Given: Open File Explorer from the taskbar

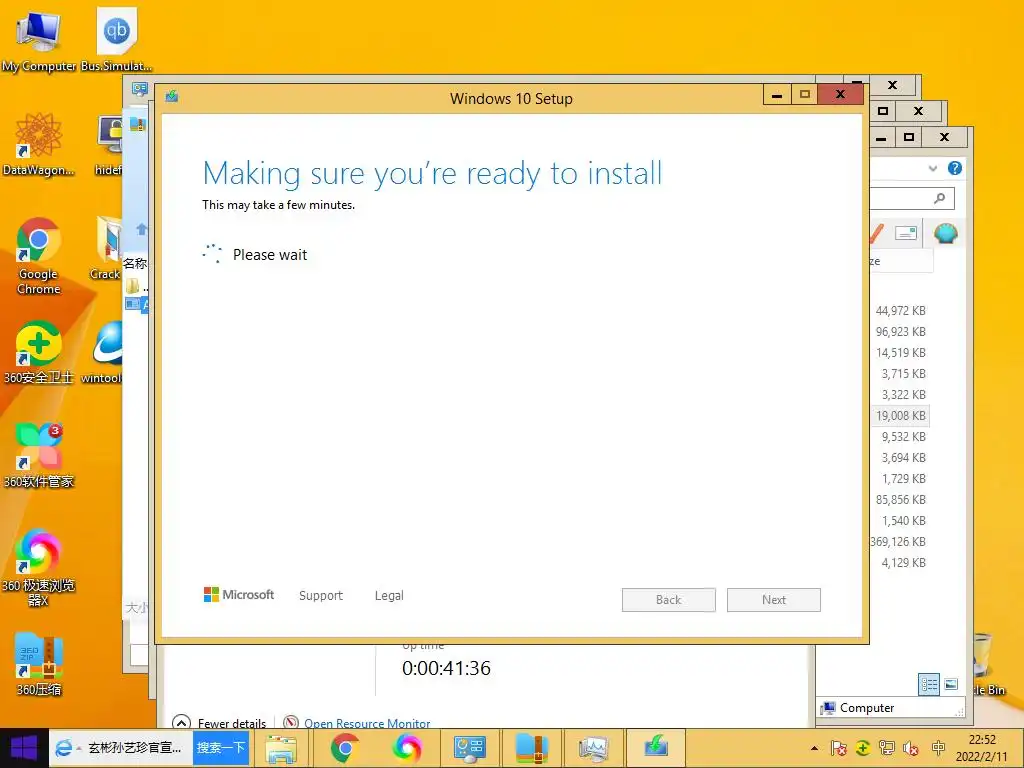Looking at the screenshot, I should (x=281, y=748).
